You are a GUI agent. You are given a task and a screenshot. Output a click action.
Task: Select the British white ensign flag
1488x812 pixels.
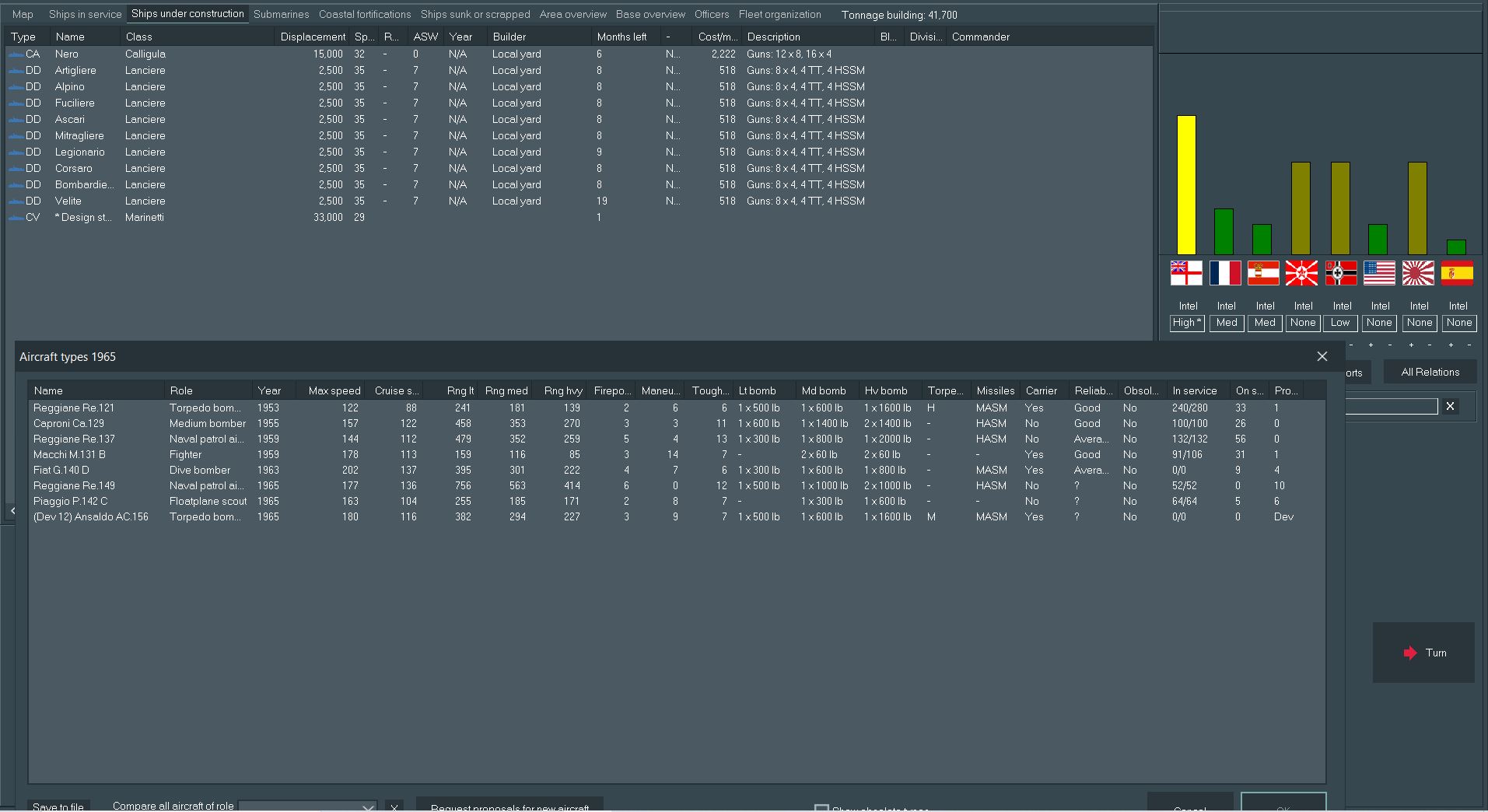coord(1186,273)
